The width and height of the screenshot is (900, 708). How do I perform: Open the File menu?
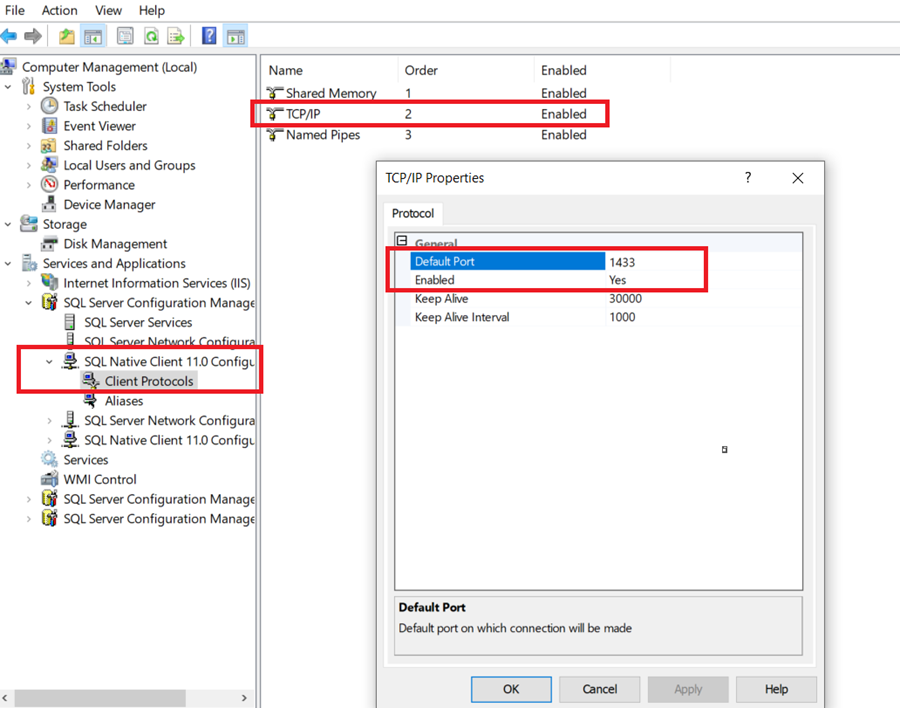14,10
